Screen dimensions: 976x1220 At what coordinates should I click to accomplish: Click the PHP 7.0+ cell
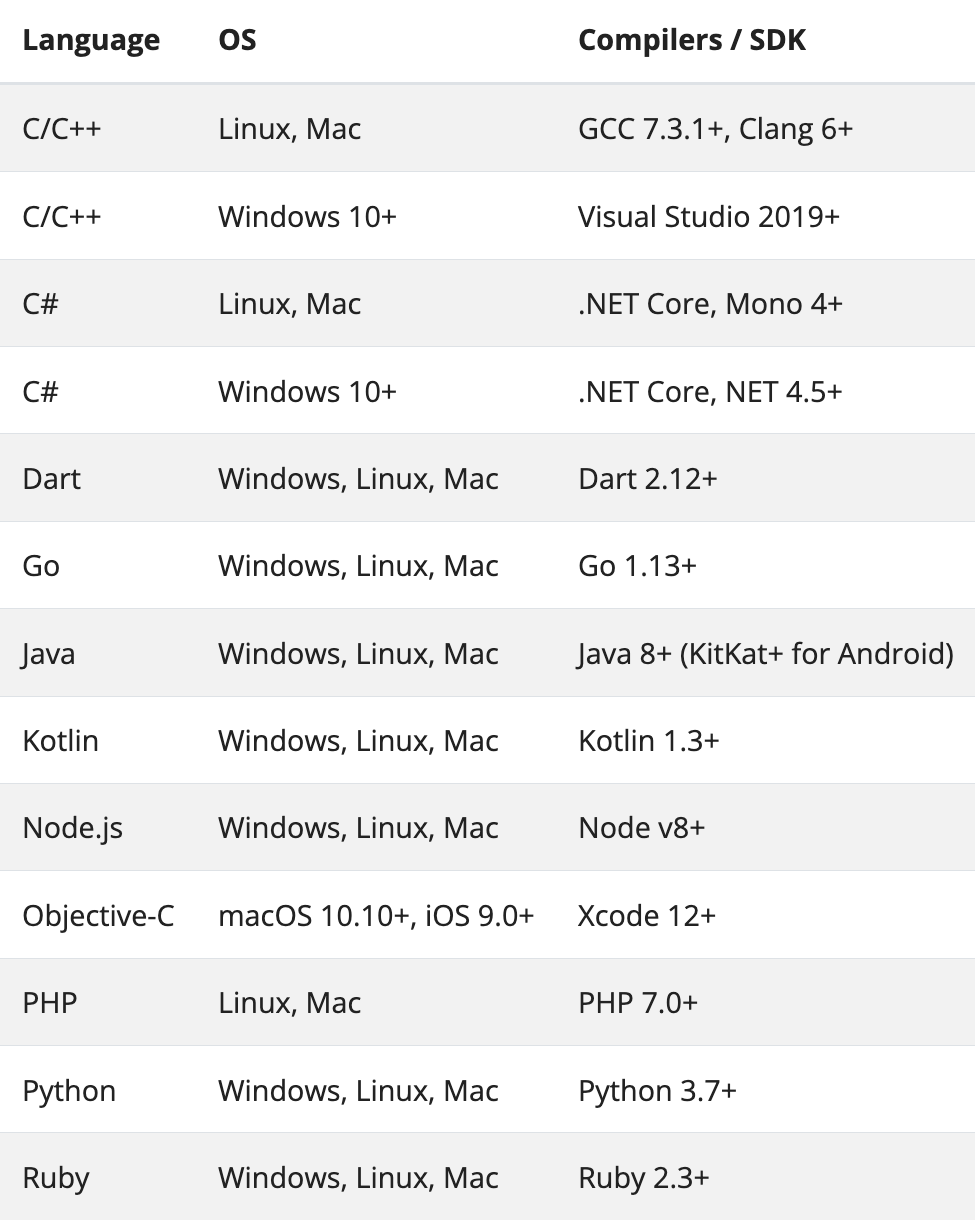[637, 1003]
